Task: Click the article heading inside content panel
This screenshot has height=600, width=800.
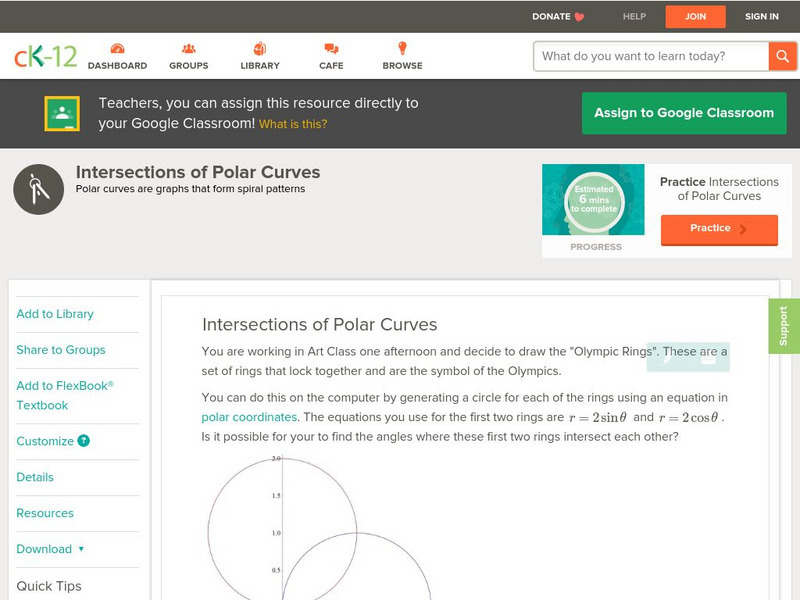Action: (319, 324)
